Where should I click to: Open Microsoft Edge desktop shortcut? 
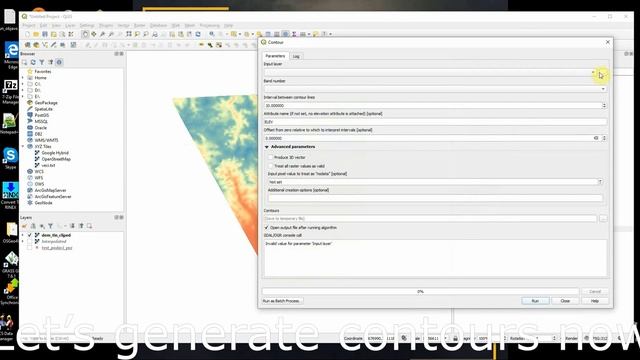pyautogui.click(x=10, y=55)
